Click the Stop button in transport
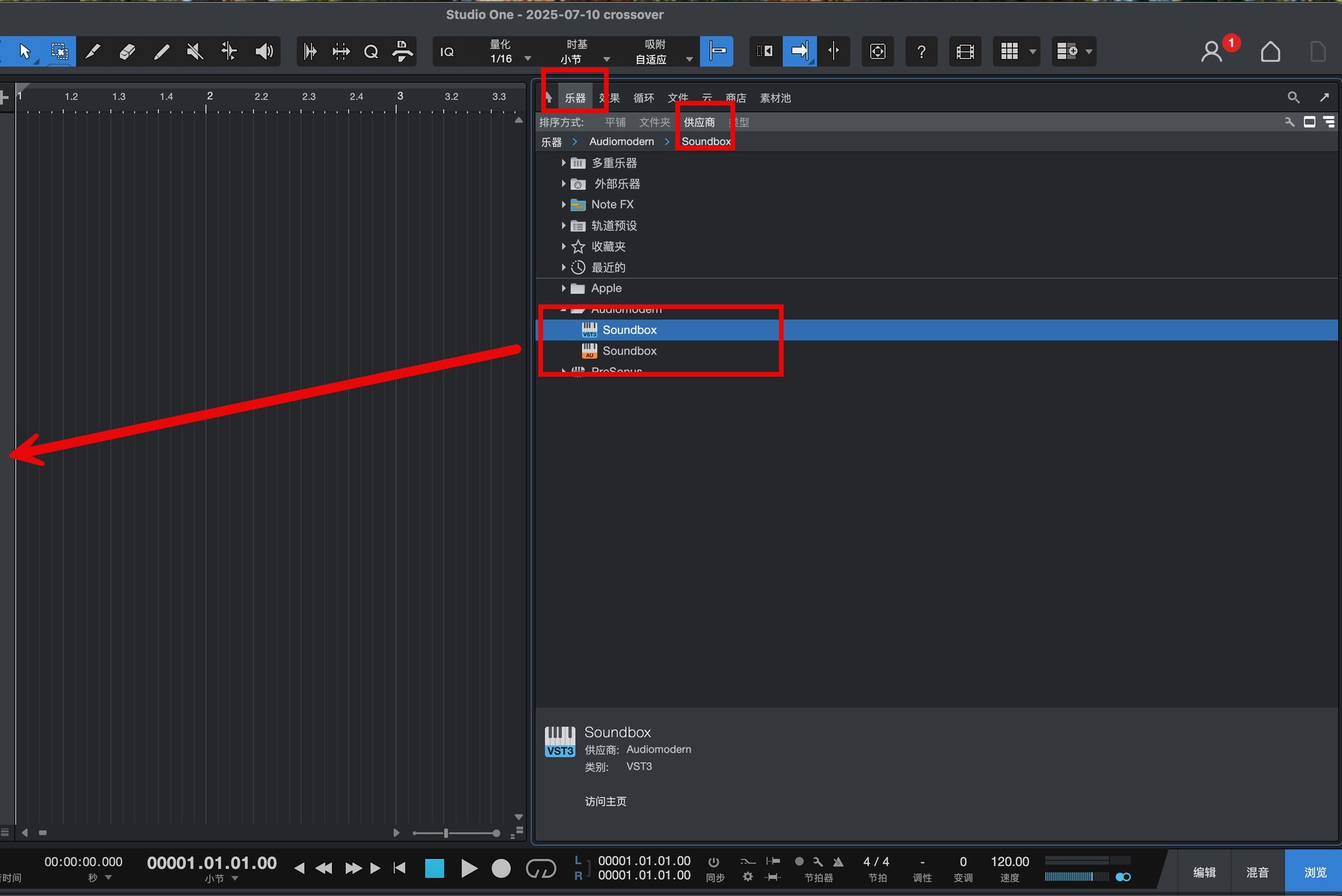 [x=435, y=869]
